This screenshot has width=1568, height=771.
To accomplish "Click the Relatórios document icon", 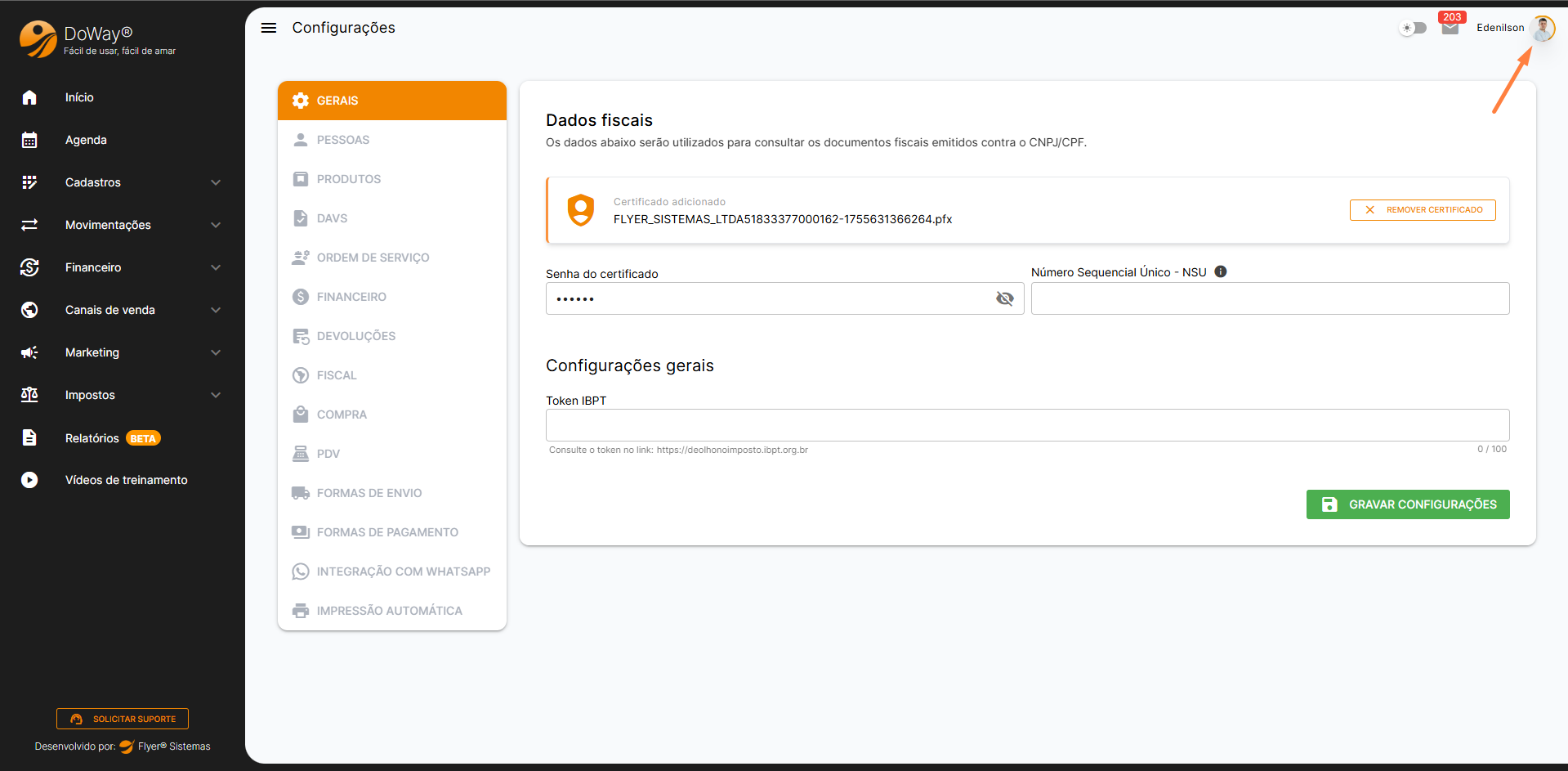I will pos(29,437).
